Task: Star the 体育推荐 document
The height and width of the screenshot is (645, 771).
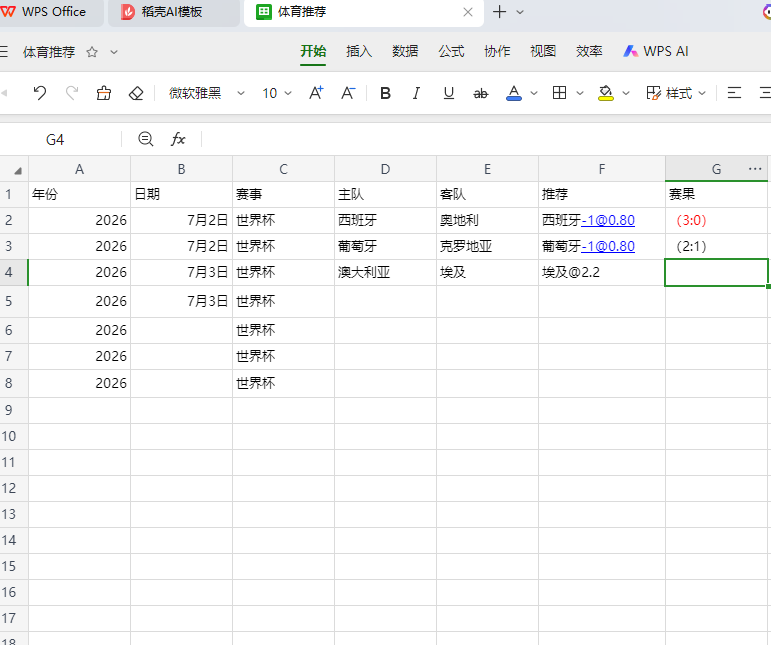Action: [x=92, y=52]
